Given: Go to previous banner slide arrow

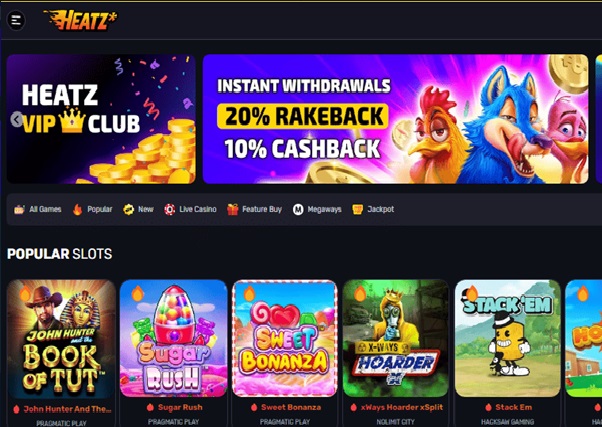Looking at the screenshot, I should tap(16, 119).
